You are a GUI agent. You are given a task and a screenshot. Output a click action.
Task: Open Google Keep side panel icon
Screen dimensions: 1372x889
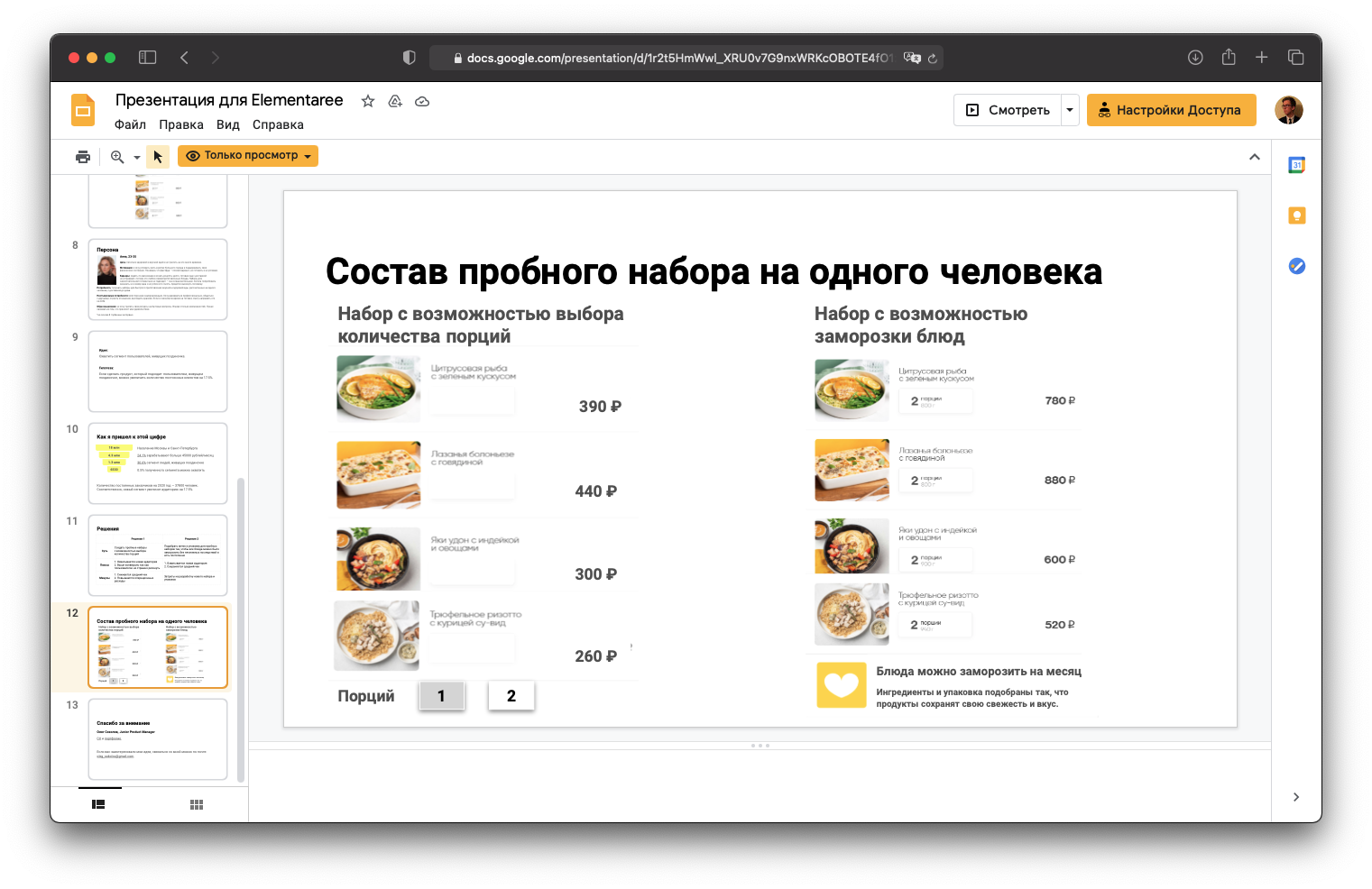pyautogui.click(x=1296, y=215)
